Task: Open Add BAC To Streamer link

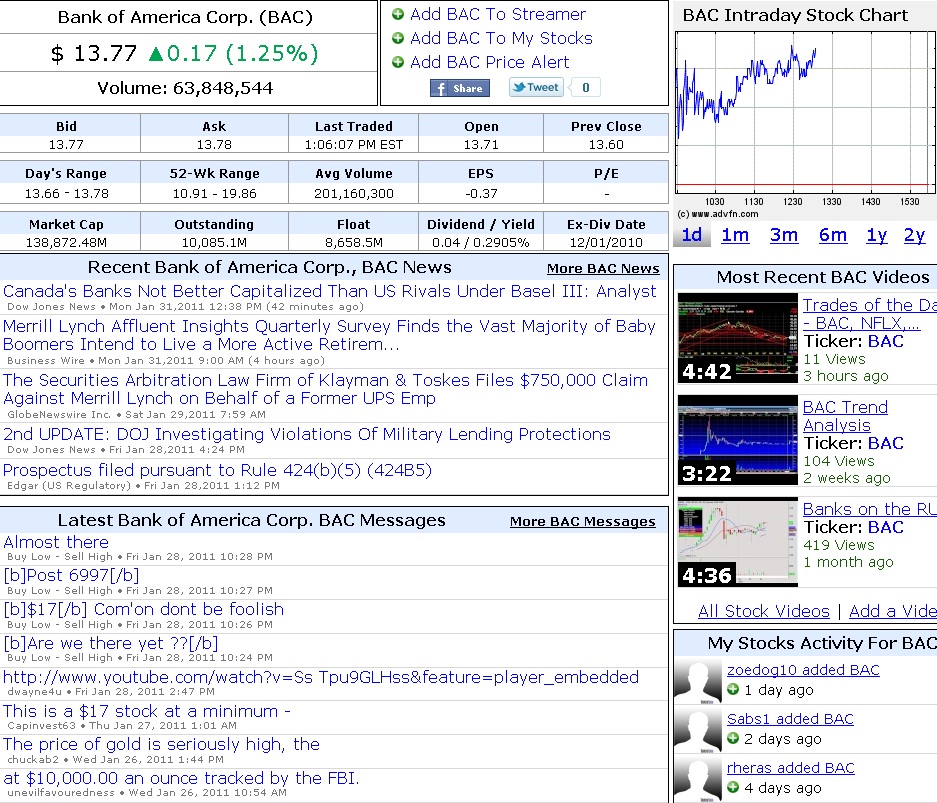Action: [x=498, y=14]
